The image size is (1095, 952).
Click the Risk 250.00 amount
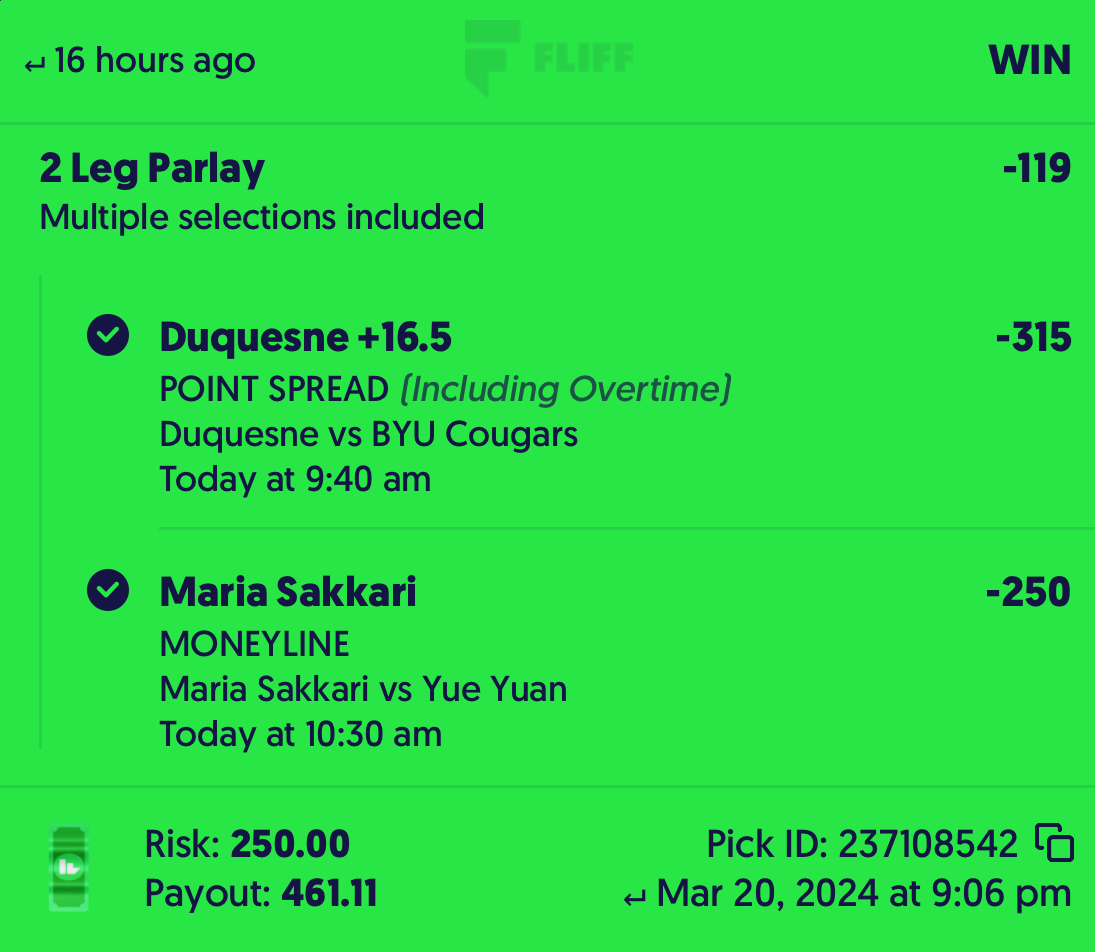pos(290,844)
